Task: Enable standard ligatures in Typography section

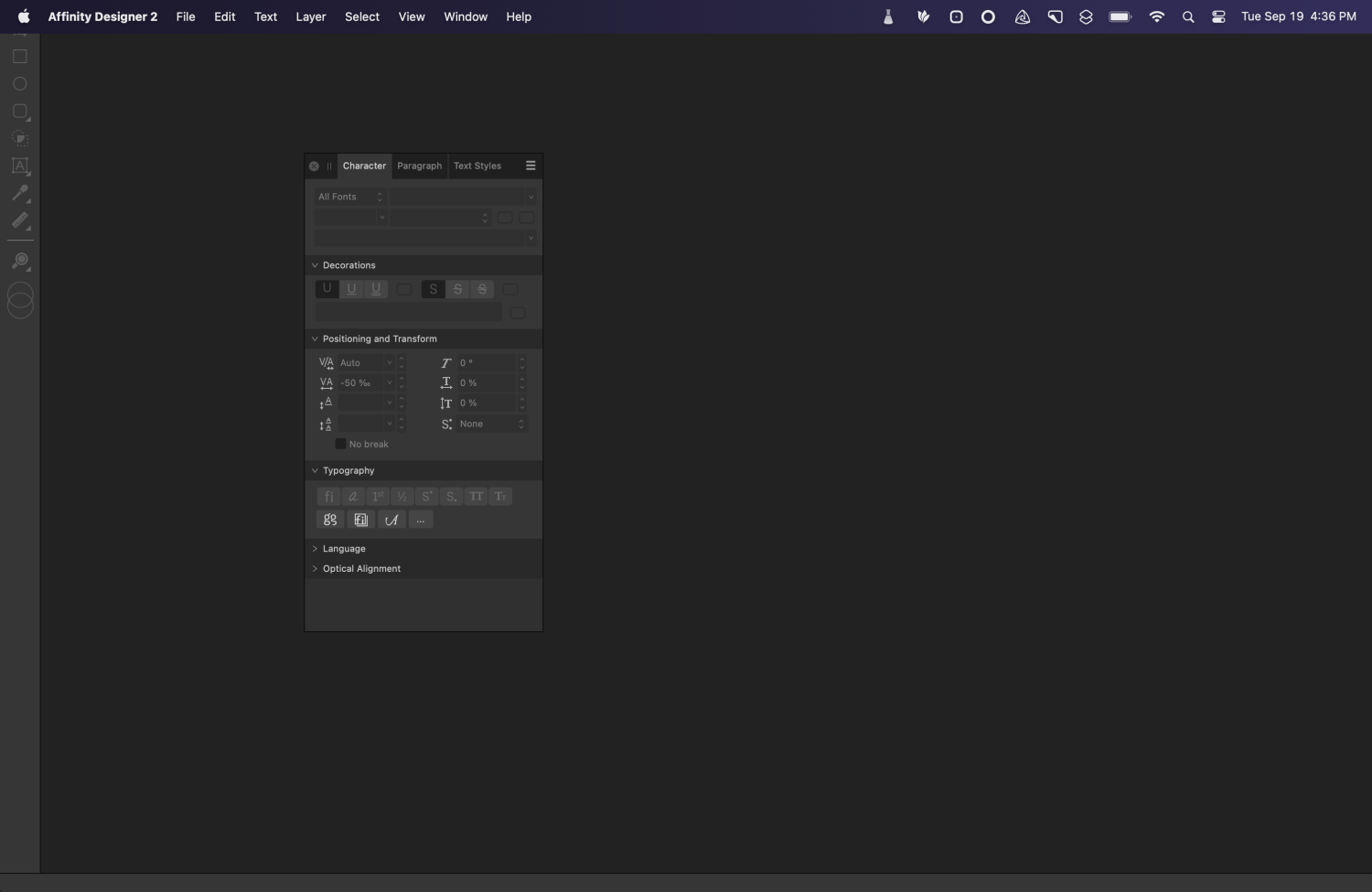Action: pos(327,496)
